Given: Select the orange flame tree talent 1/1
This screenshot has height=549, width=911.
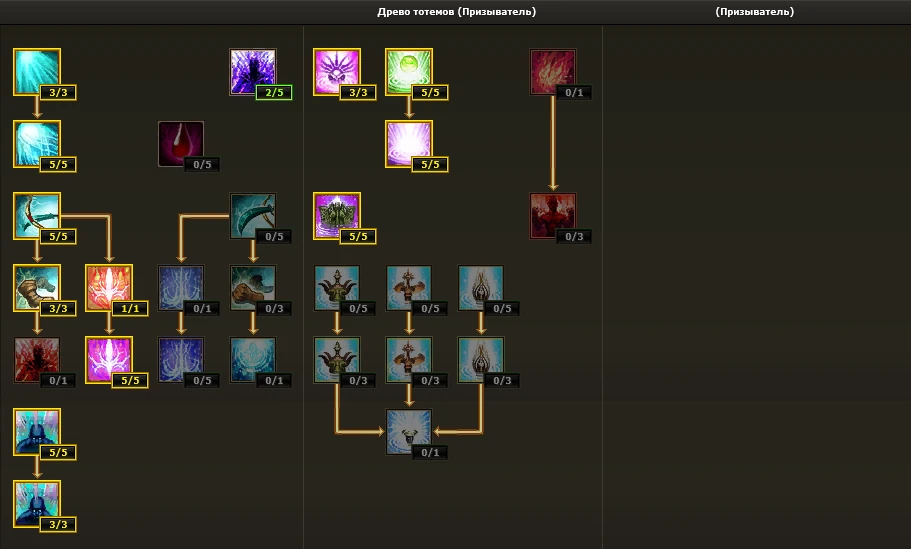Looking at the screenshot, I should pos(109,288).
